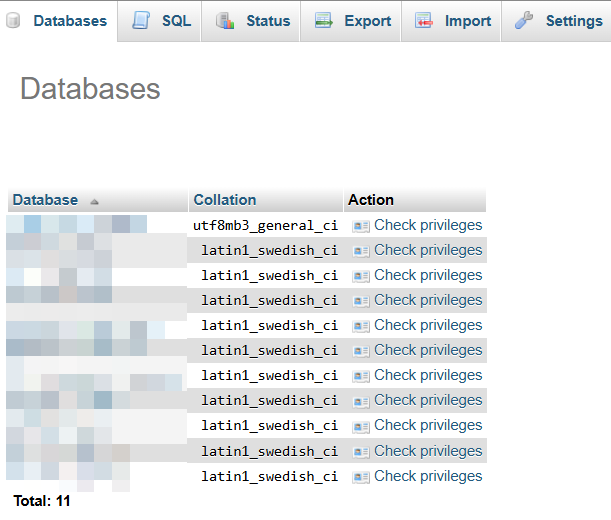Sort by the Collation column header
Image resolution: width=611 pixels, height=520 pixels.
tap(225, 200)
